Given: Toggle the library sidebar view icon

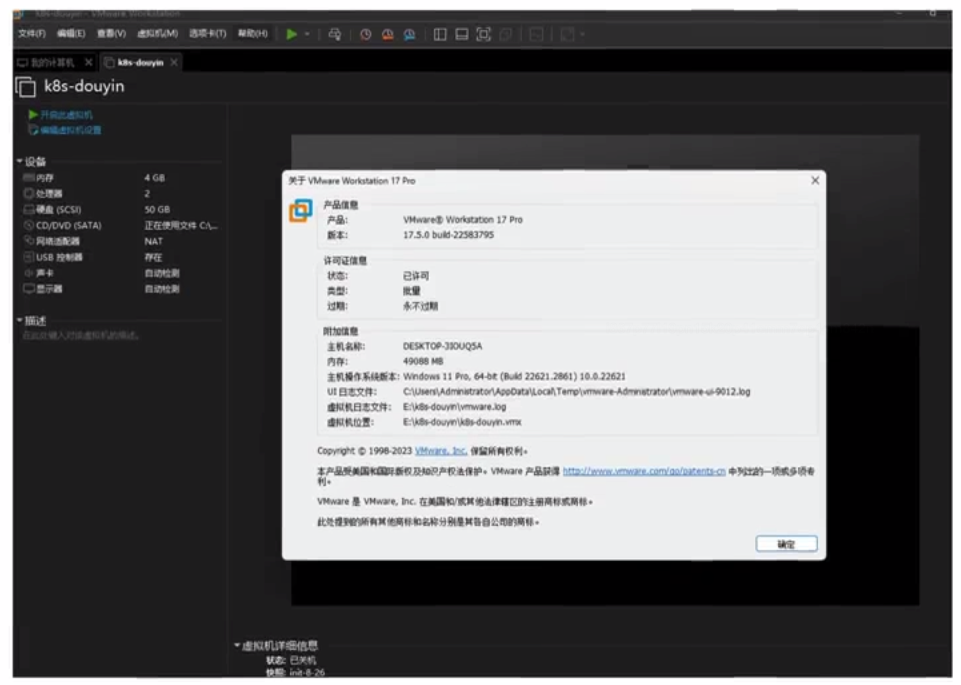Looking at the screenshot, I should point(440,34).
